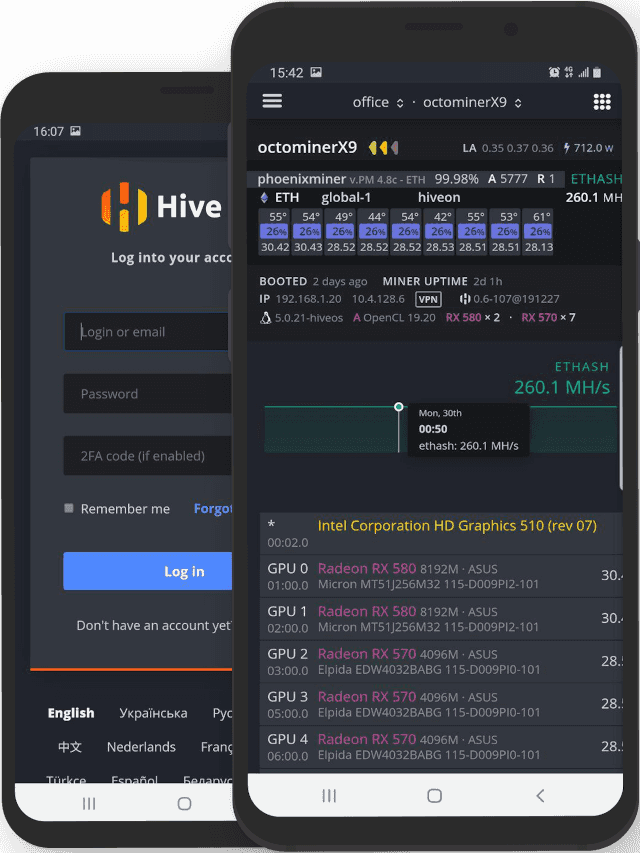
Task: Select the English language option
Action: [71, 713]
